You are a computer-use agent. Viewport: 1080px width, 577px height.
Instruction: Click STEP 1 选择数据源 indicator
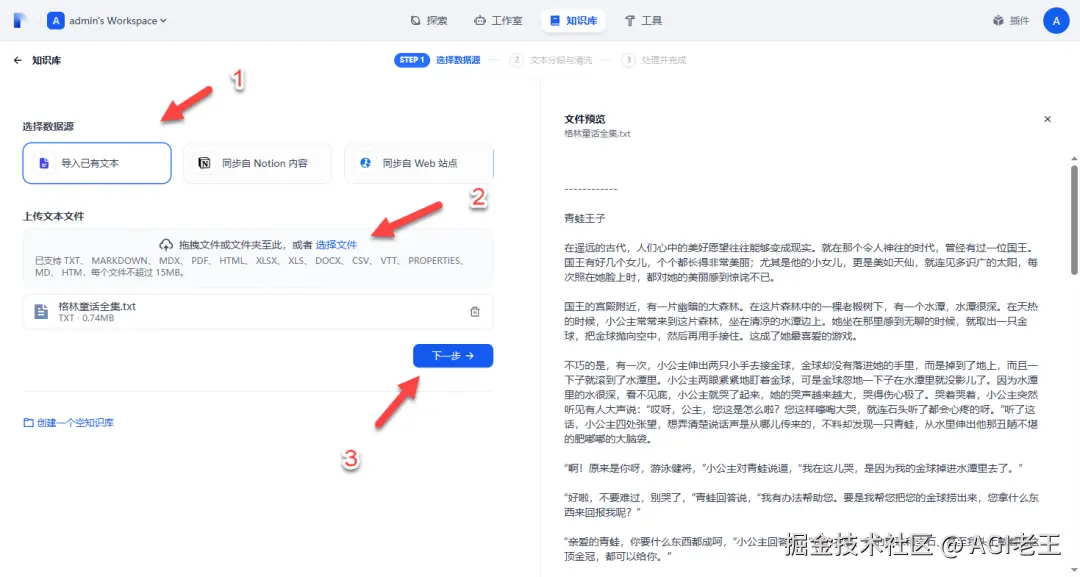[x=437, y=60]
